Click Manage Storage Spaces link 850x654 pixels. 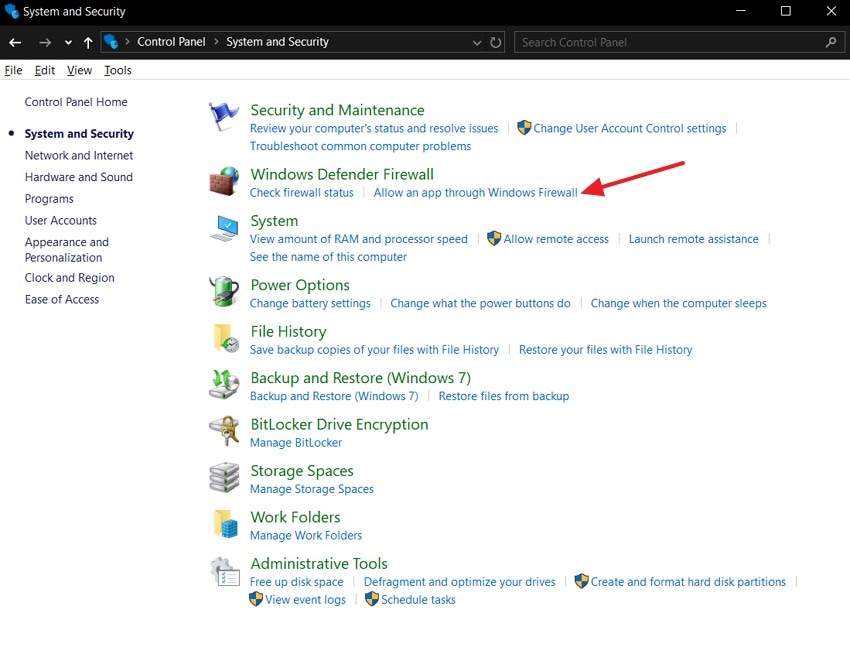pos(312,489)
